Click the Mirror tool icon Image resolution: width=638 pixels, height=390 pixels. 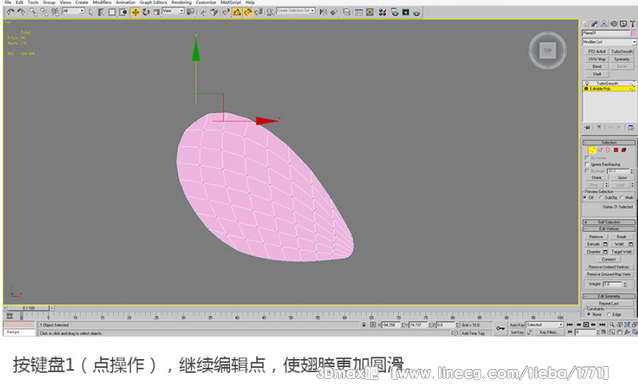pos(323,12)
